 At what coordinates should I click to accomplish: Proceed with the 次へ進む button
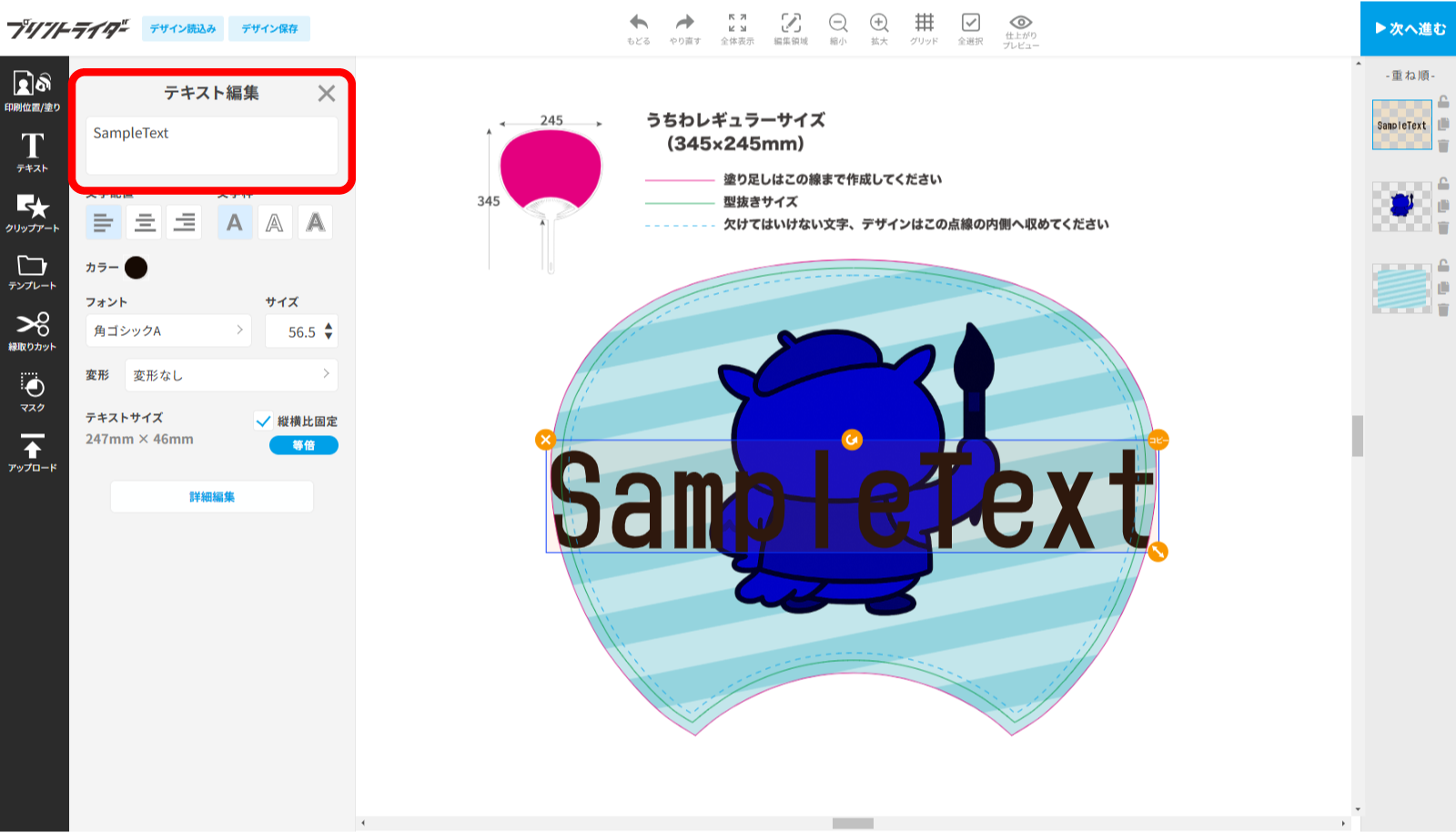point(1409,28)
